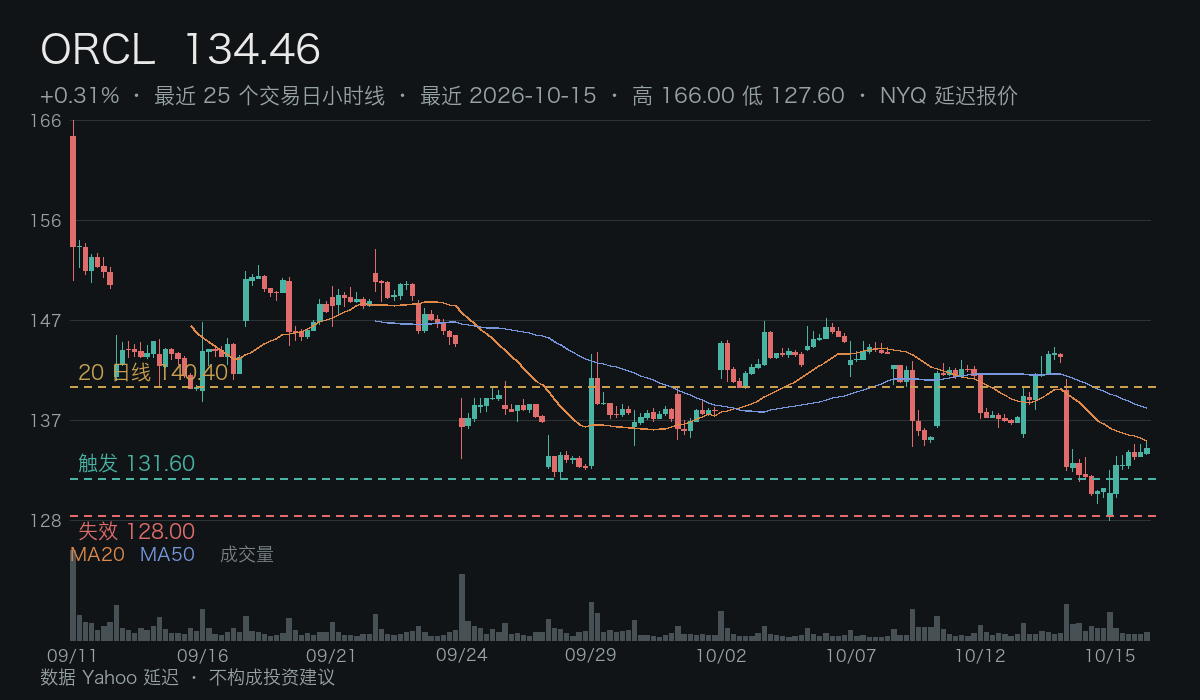Screen dimensions: 1200x700
Task: Click the 最近 25 个交易日小时线 label
Action: [x=269, y=96]
